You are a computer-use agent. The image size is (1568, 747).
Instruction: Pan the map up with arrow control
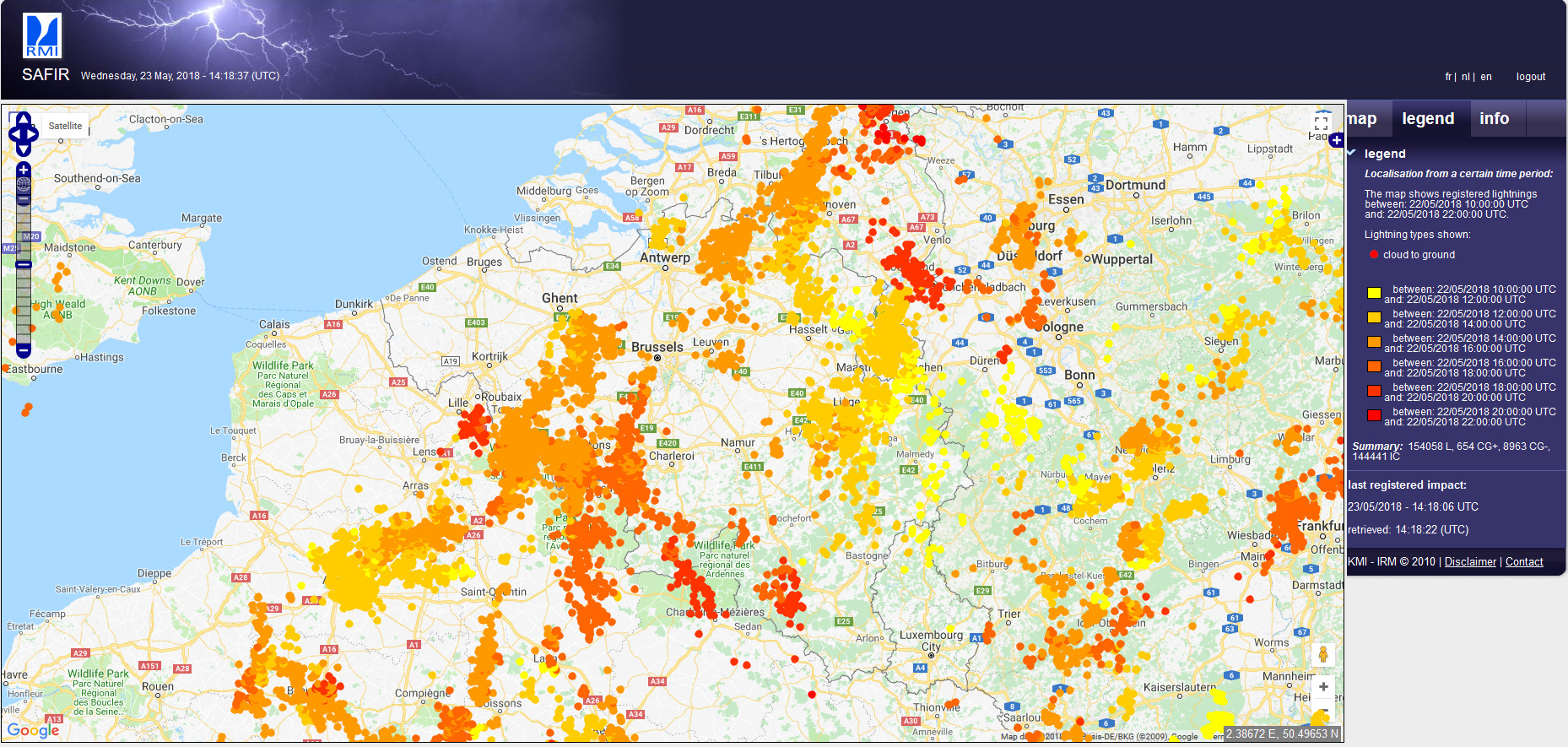click(24, 118)
